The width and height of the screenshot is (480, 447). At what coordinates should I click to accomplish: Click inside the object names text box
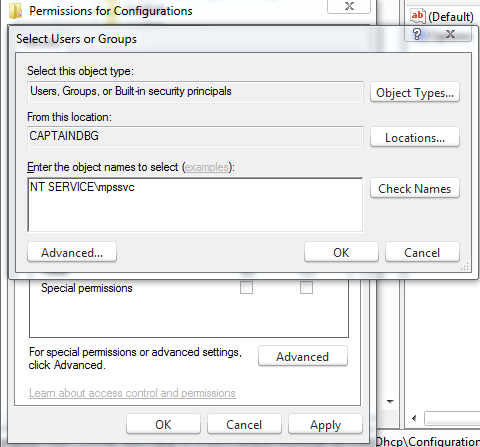click(195, 204)
